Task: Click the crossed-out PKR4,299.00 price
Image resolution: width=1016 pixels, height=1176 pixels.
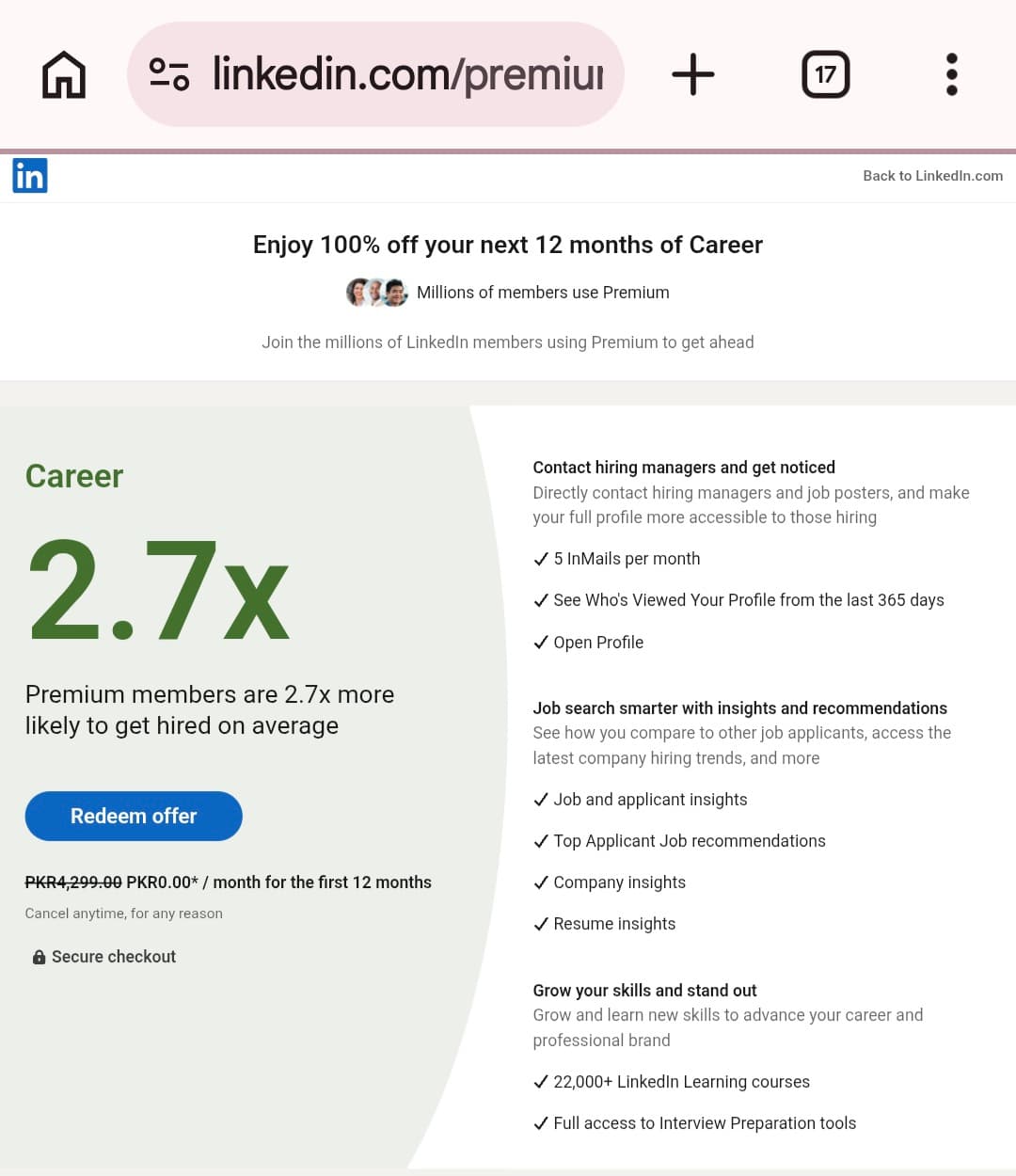Action: click(x=72, y=882)
